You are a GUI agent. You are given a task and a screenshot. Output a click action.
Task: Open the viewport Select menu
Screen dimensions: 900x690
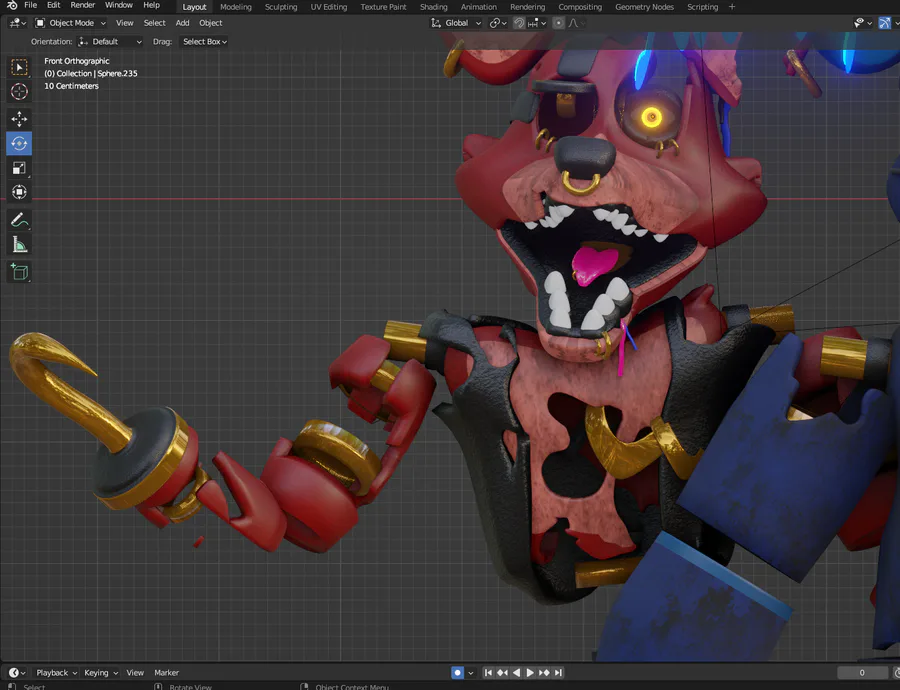pyautogui.click(x=154, y=23)
